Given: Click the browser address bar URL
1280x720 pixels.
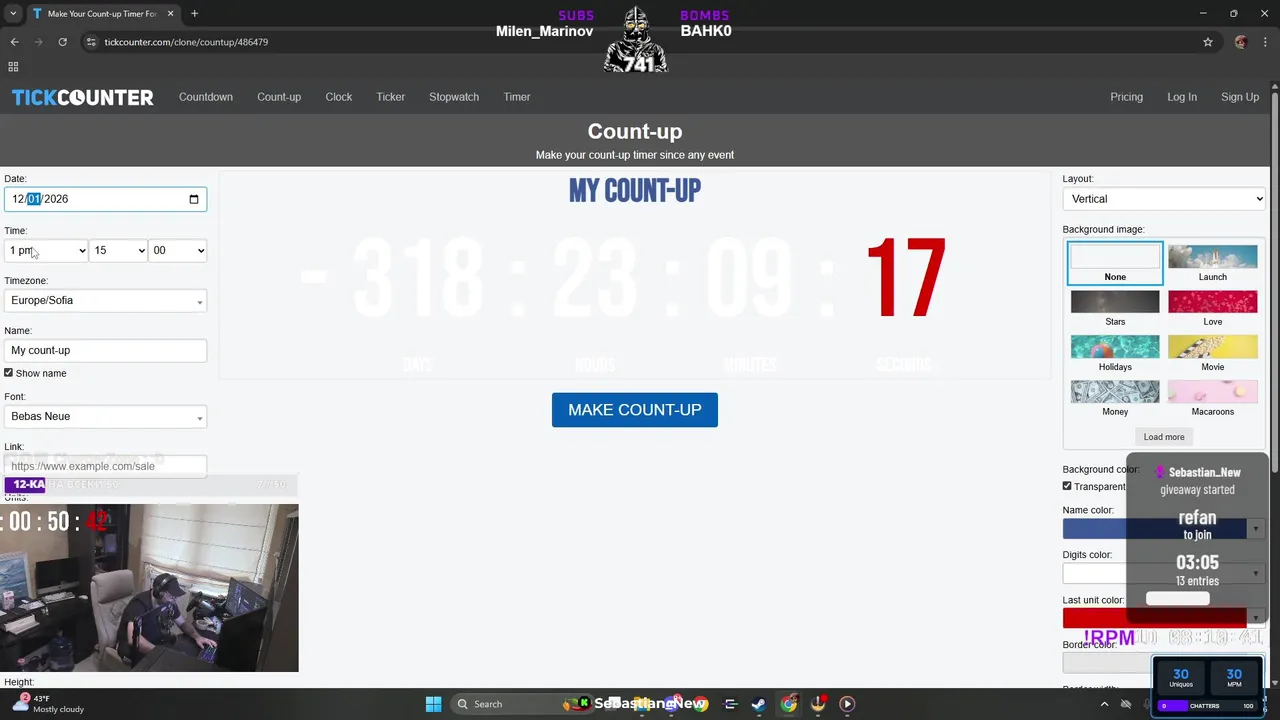Looking at the screenshot, I should (186, 42).
